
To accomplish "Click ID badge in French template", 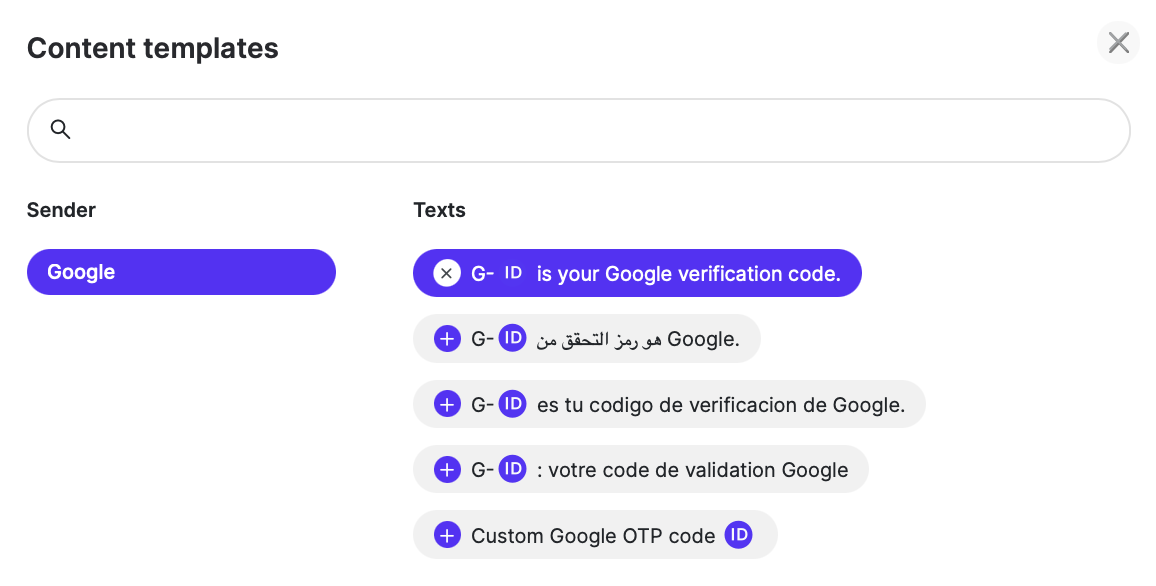I will pyautogui.click(x=512, y=470).
